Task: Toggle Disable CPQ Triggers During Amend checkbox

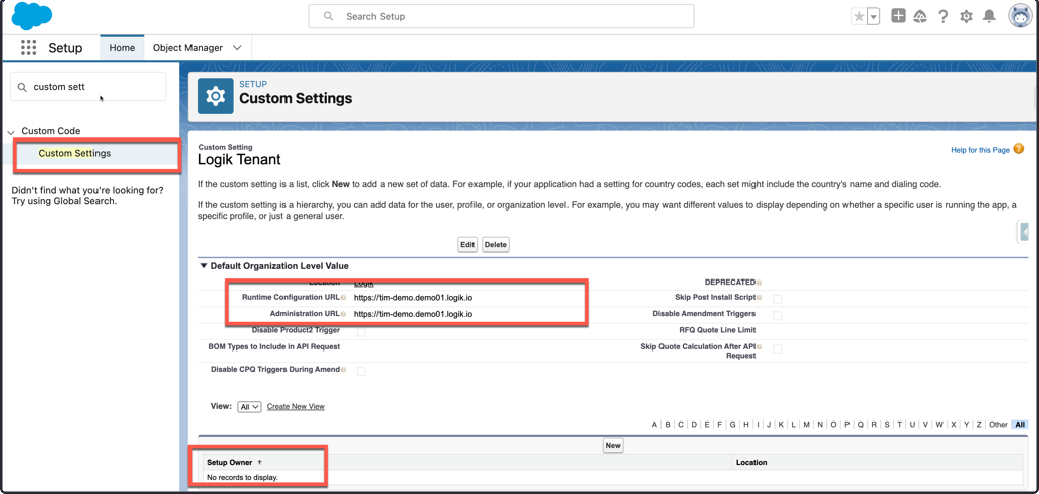Action: click(361, 371)
